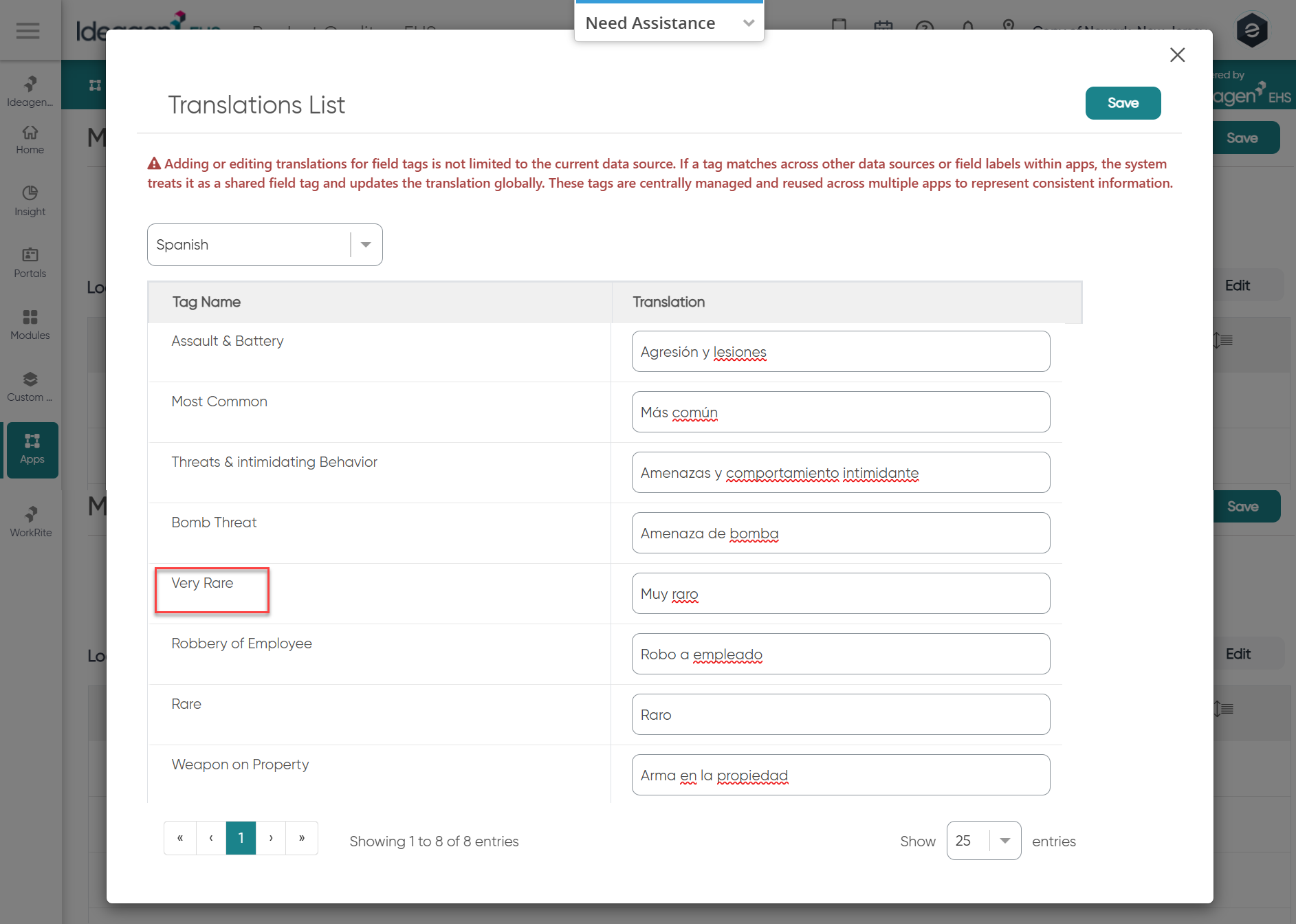Open Portals in sidebar
The image size is (1296, 924).
[x=30, y=263]
